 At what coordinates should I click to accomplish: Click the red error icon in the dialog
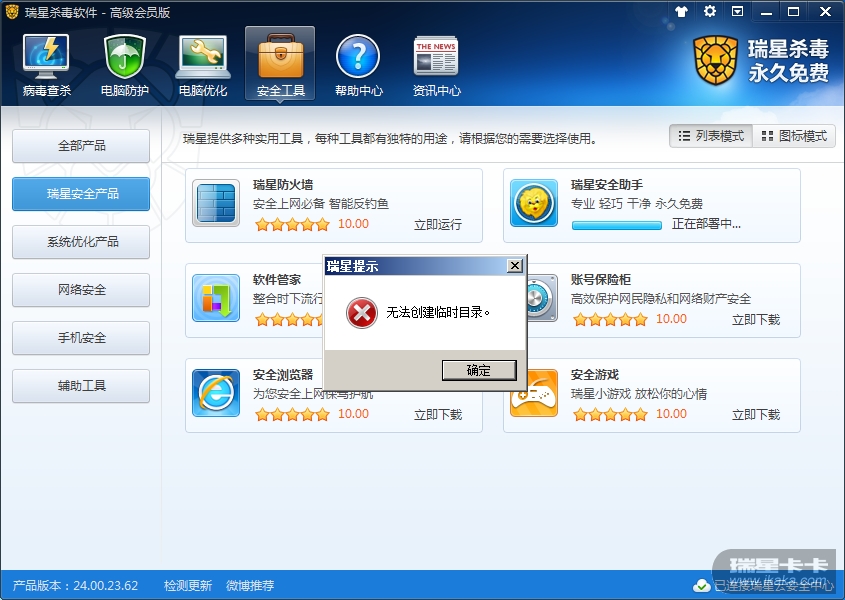pos(362,313)
